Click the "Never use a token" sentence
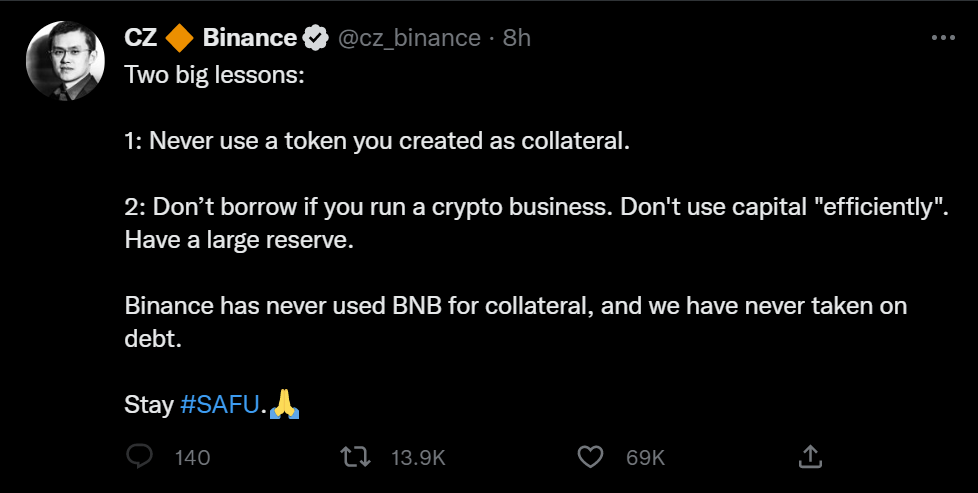The height and width of the screenshot is (493, 978). tap(377, 141)
